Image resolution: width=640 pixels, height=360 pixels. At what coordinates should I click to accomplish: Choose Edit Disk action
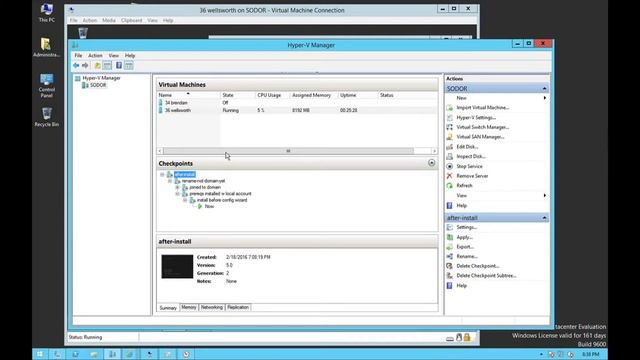tap(467, 147)
